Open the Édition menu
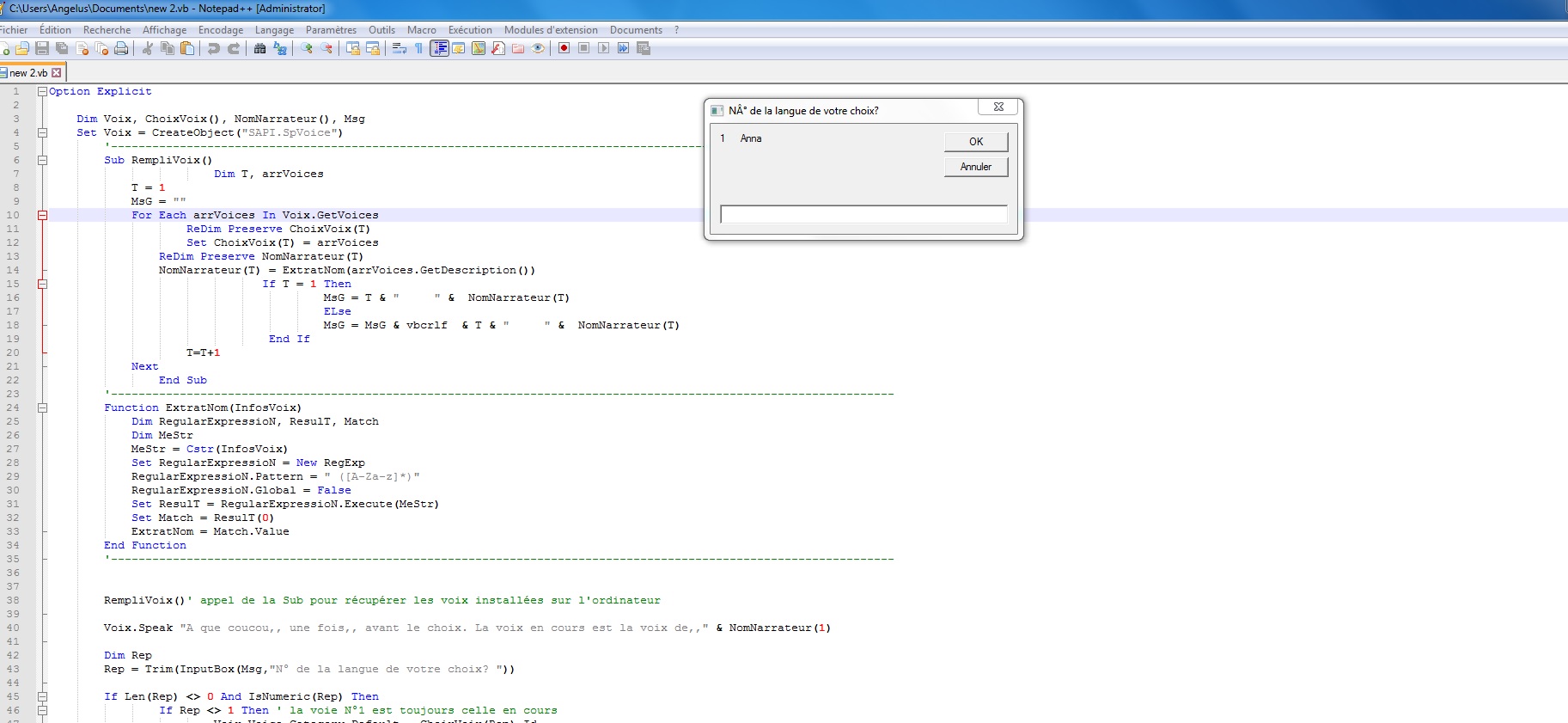 coord(55,30)
